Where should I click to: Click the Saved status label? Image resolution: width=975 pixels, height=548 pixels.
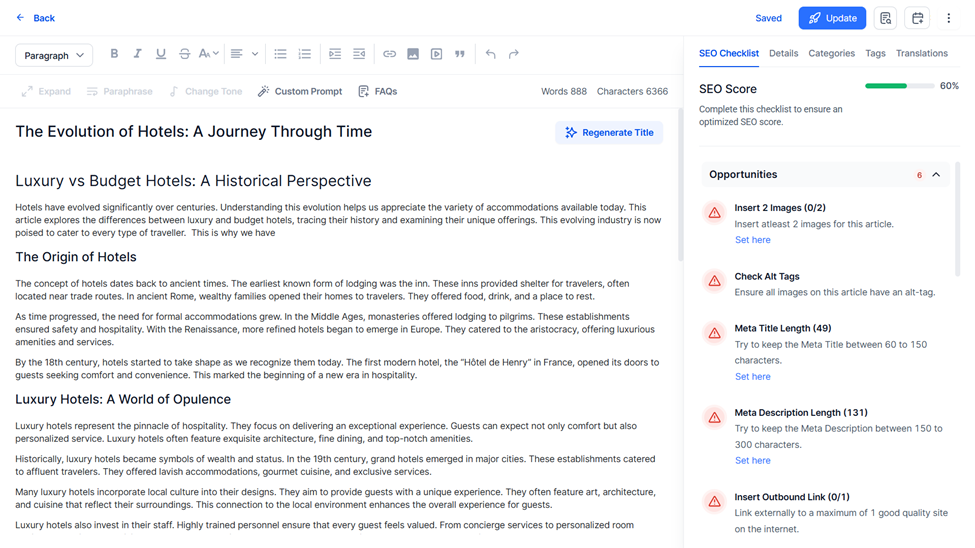tap(768, 18)
